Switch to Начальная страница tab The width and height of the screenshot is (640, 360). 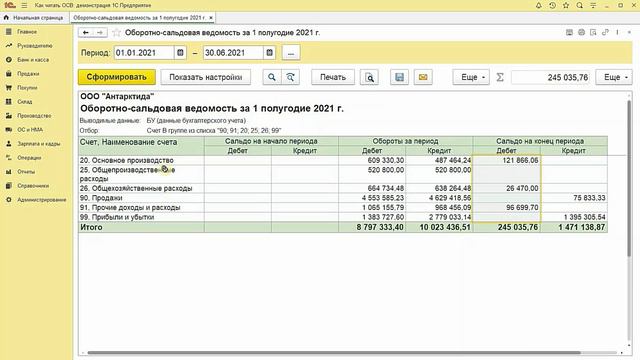point(34,18)
